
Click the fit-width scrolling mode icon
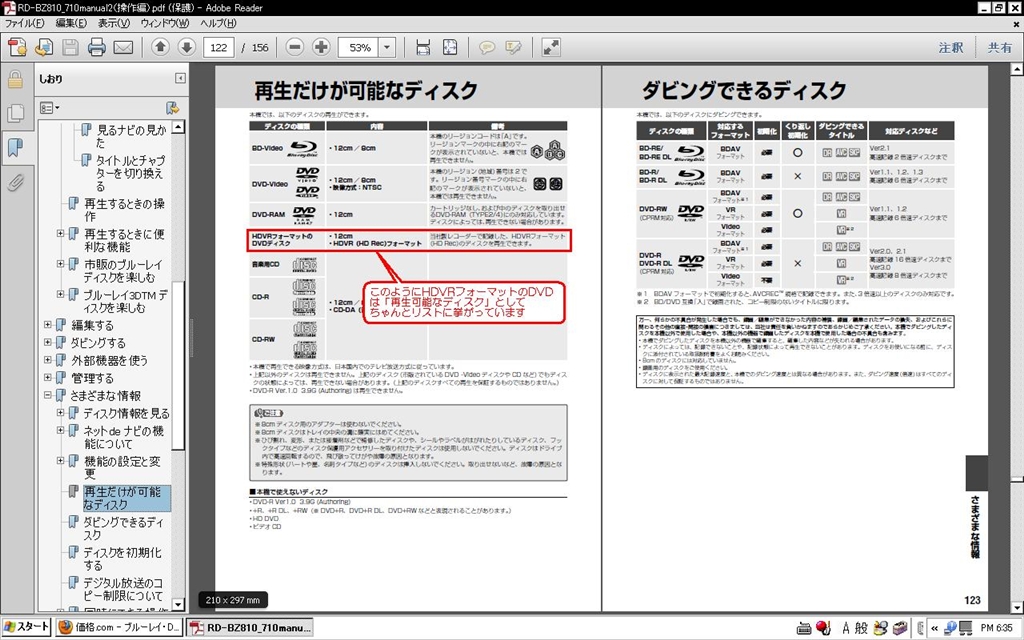(x=423, y=47)
